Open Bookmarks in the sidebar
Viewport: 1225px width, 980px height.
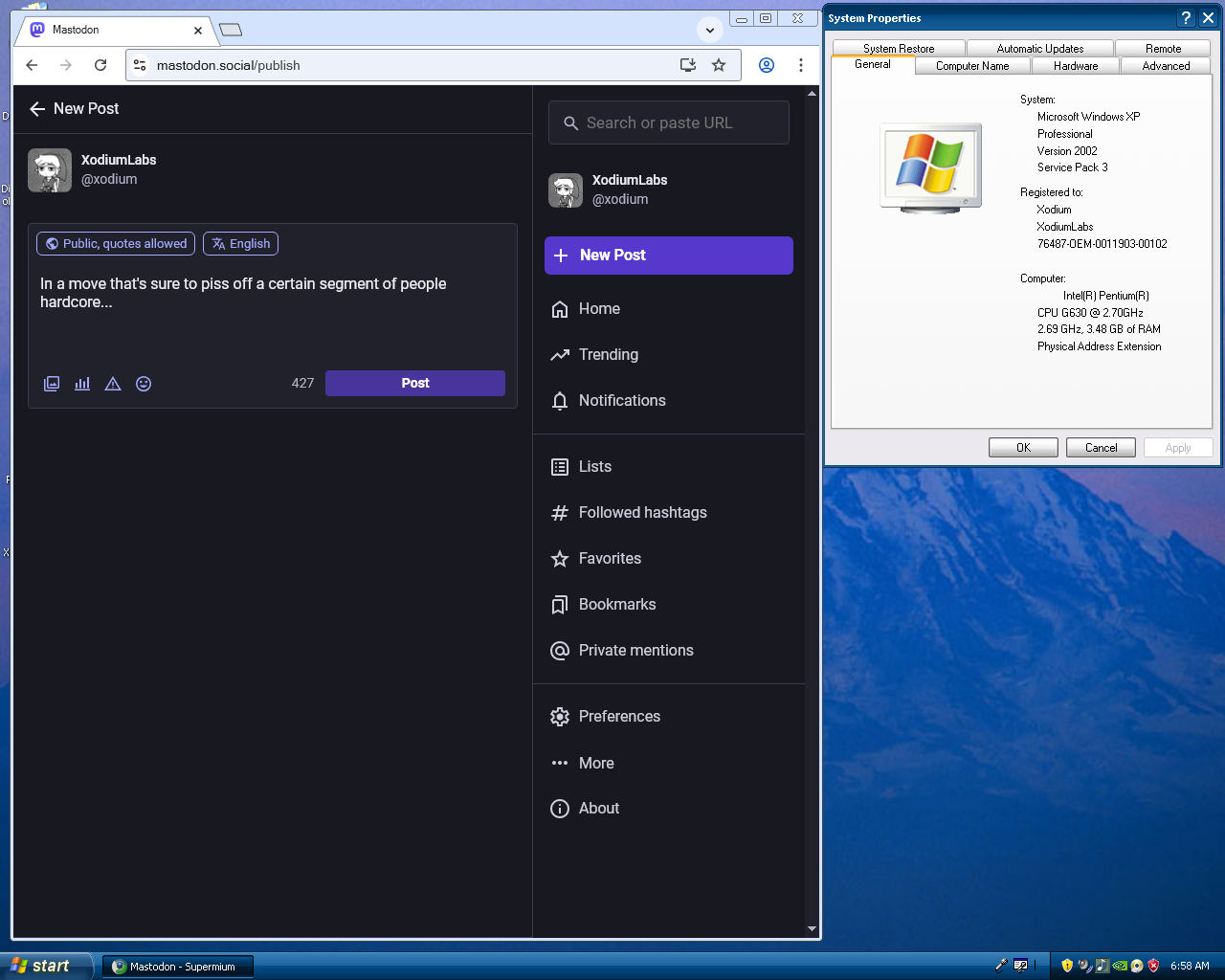tap(603, 605)
